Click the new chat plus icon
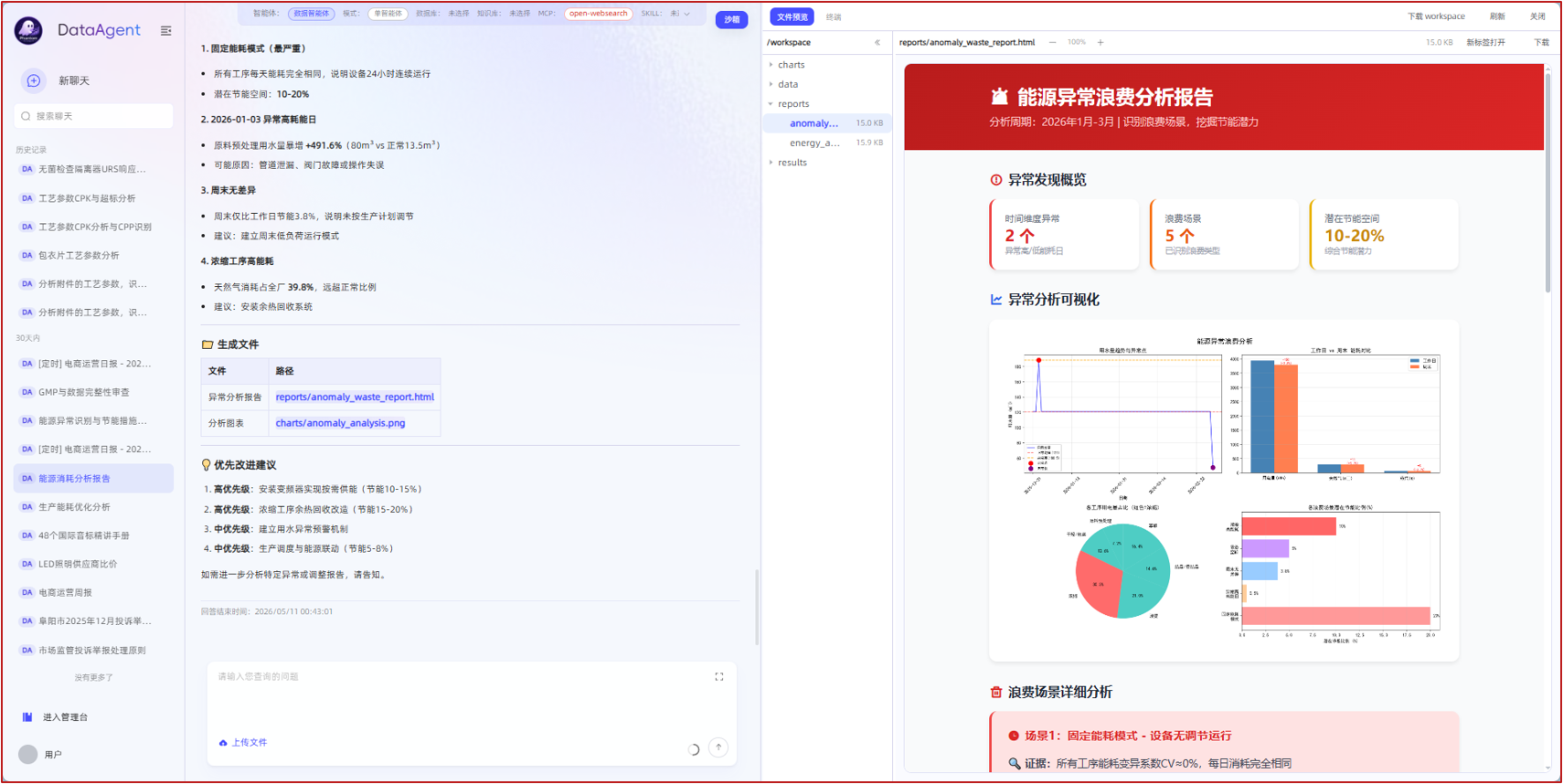The image size is (1563, 784). click(34, 80)
